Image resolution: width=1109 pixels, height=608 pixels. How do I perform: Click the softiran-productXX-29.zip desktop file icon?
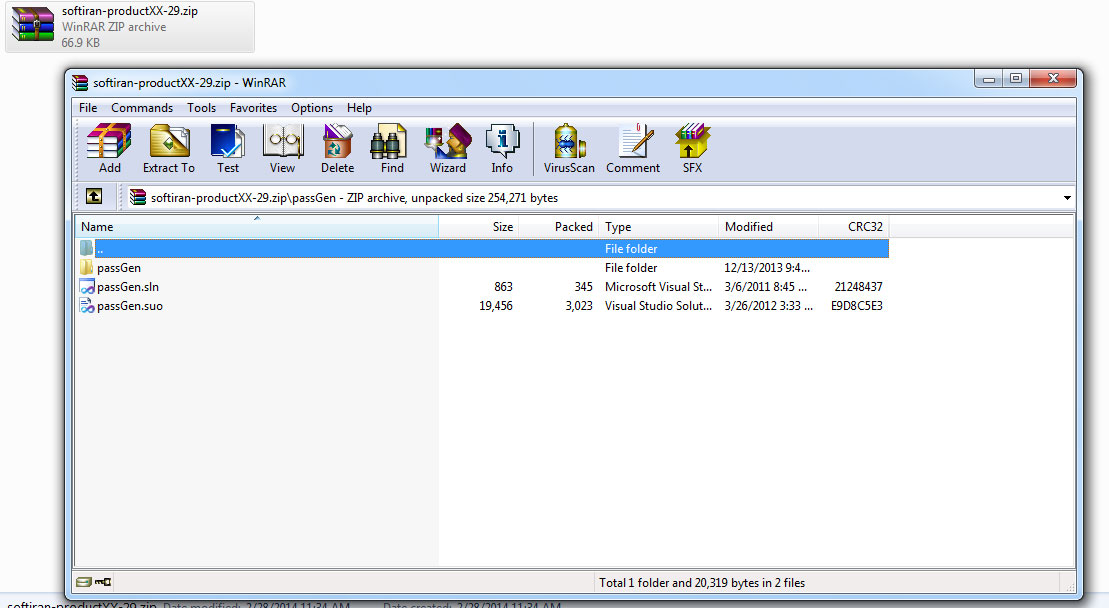[x=33, y=25]
